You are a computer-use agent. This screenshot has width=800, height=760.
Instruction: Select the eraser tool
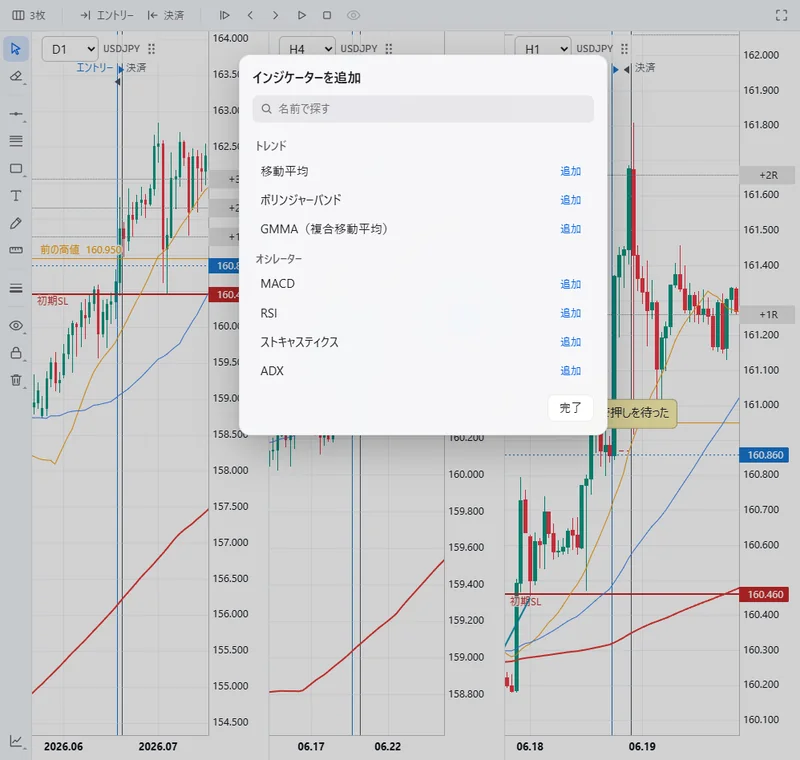(x=16, y=77)
